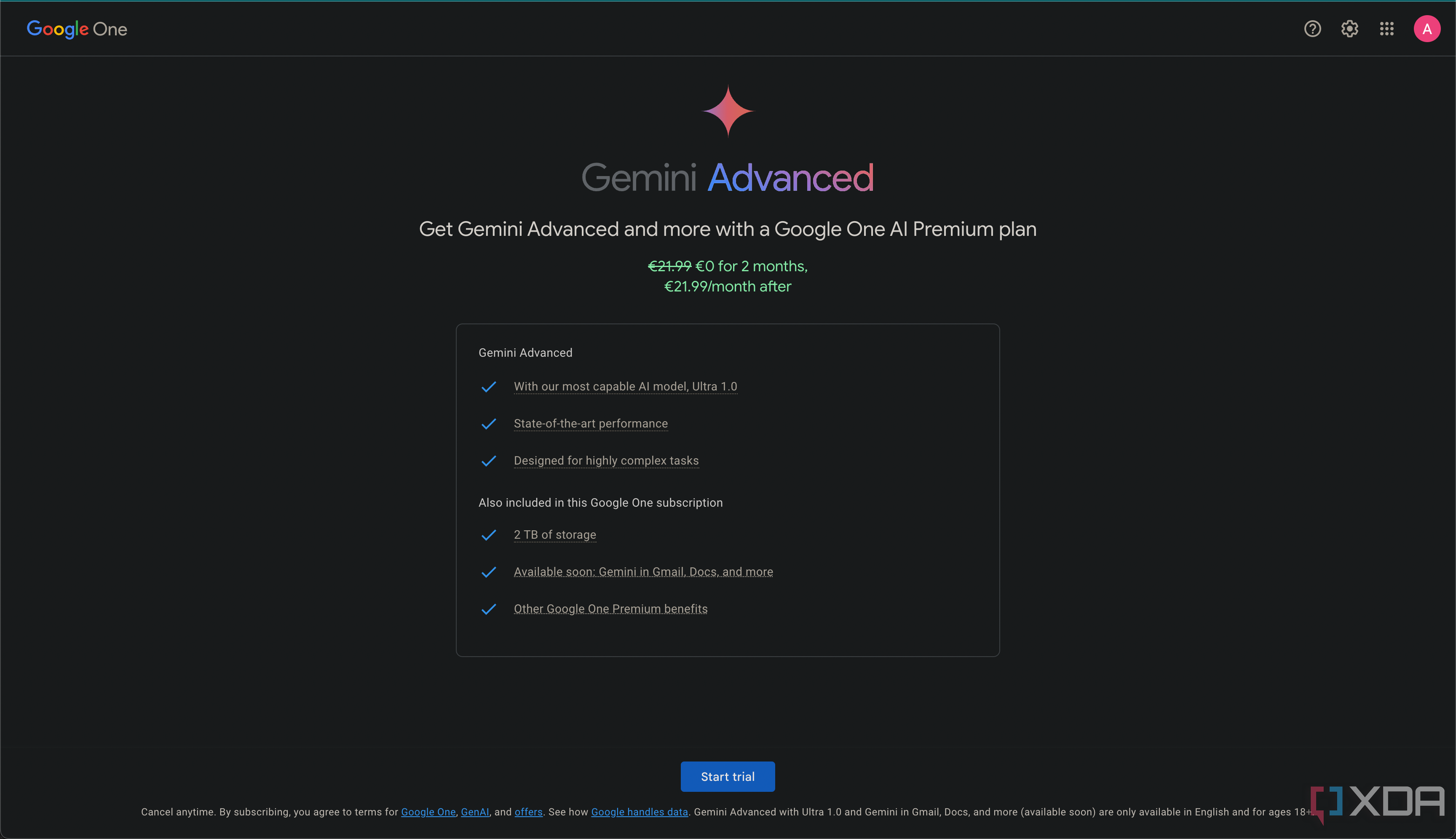Click the Google One logo icon
Screen dimensions: 1456x839
[x=77, y=28]
